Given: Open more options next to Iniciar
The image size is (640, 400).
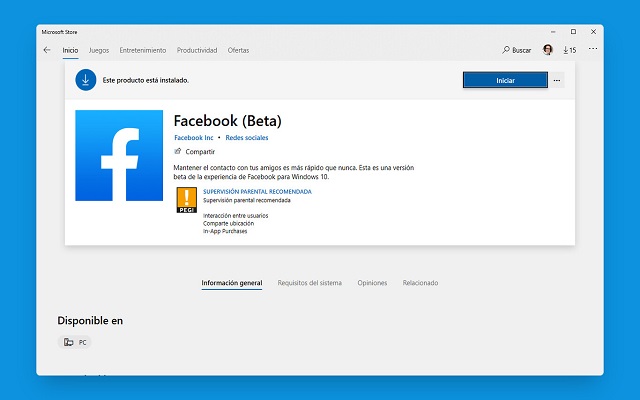Looking at the screenshot, I should point(557,80).
